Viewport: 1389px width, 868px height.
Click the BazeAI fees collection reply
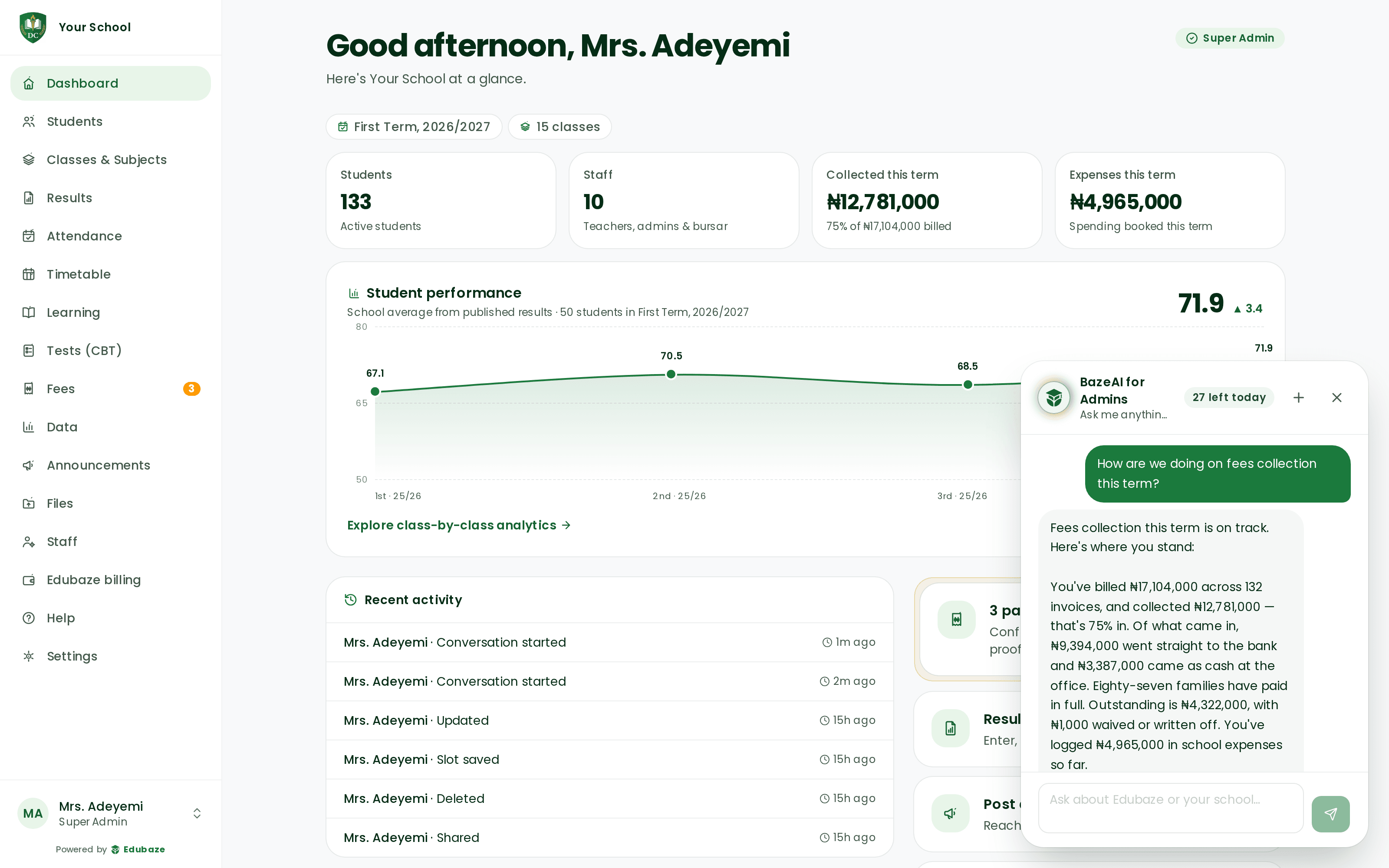1171,641
